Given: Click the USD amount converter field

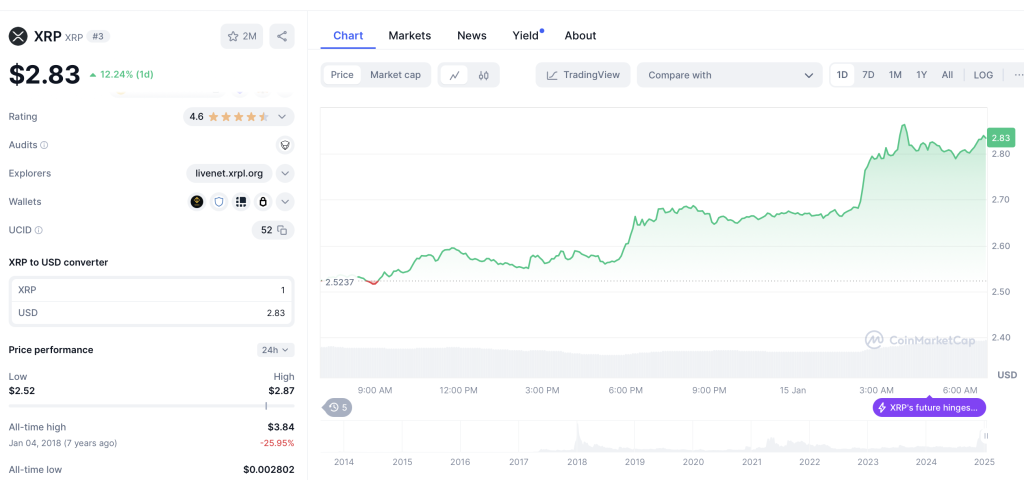Looking at the screenshot, I should (152, 313).
